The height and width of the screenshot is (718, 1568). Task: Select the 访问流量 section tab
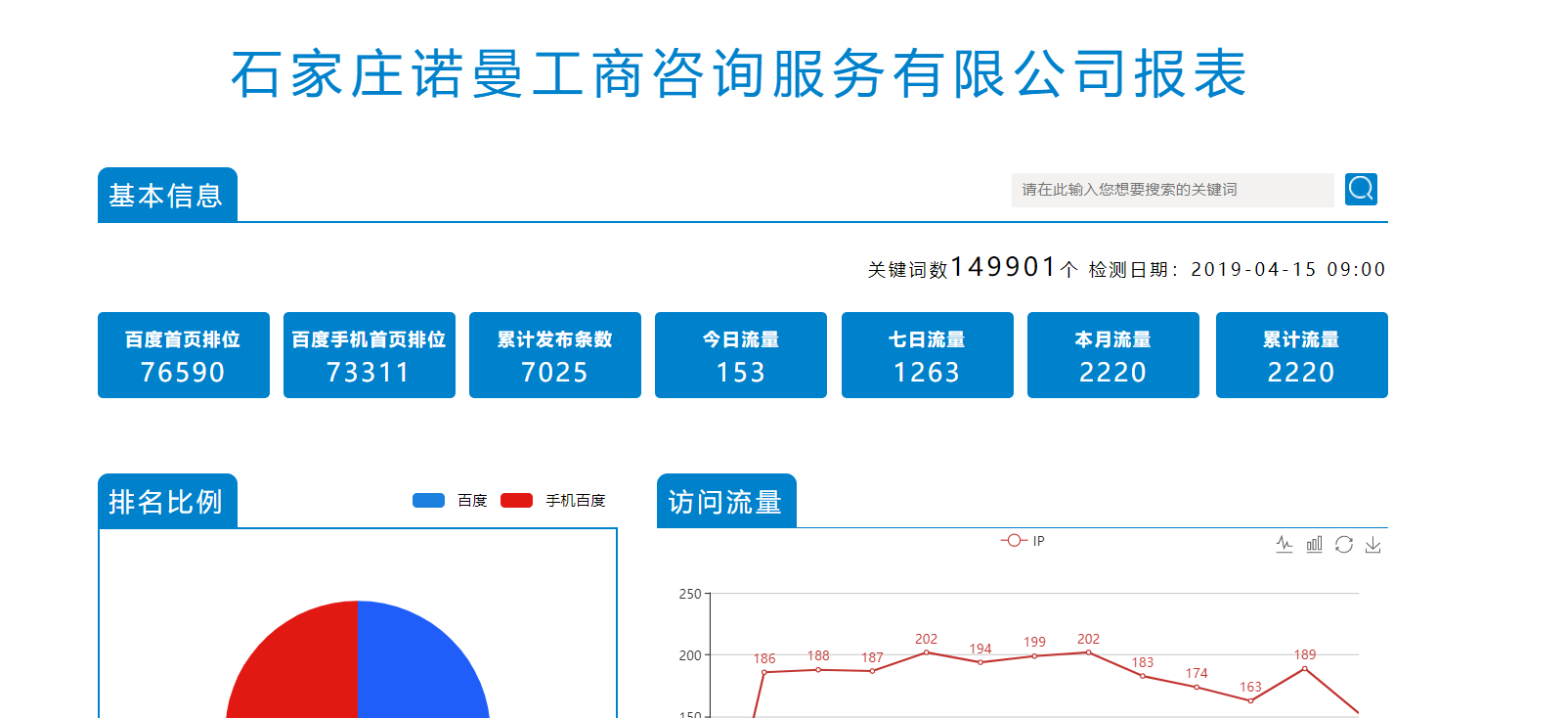coord(726,501)
